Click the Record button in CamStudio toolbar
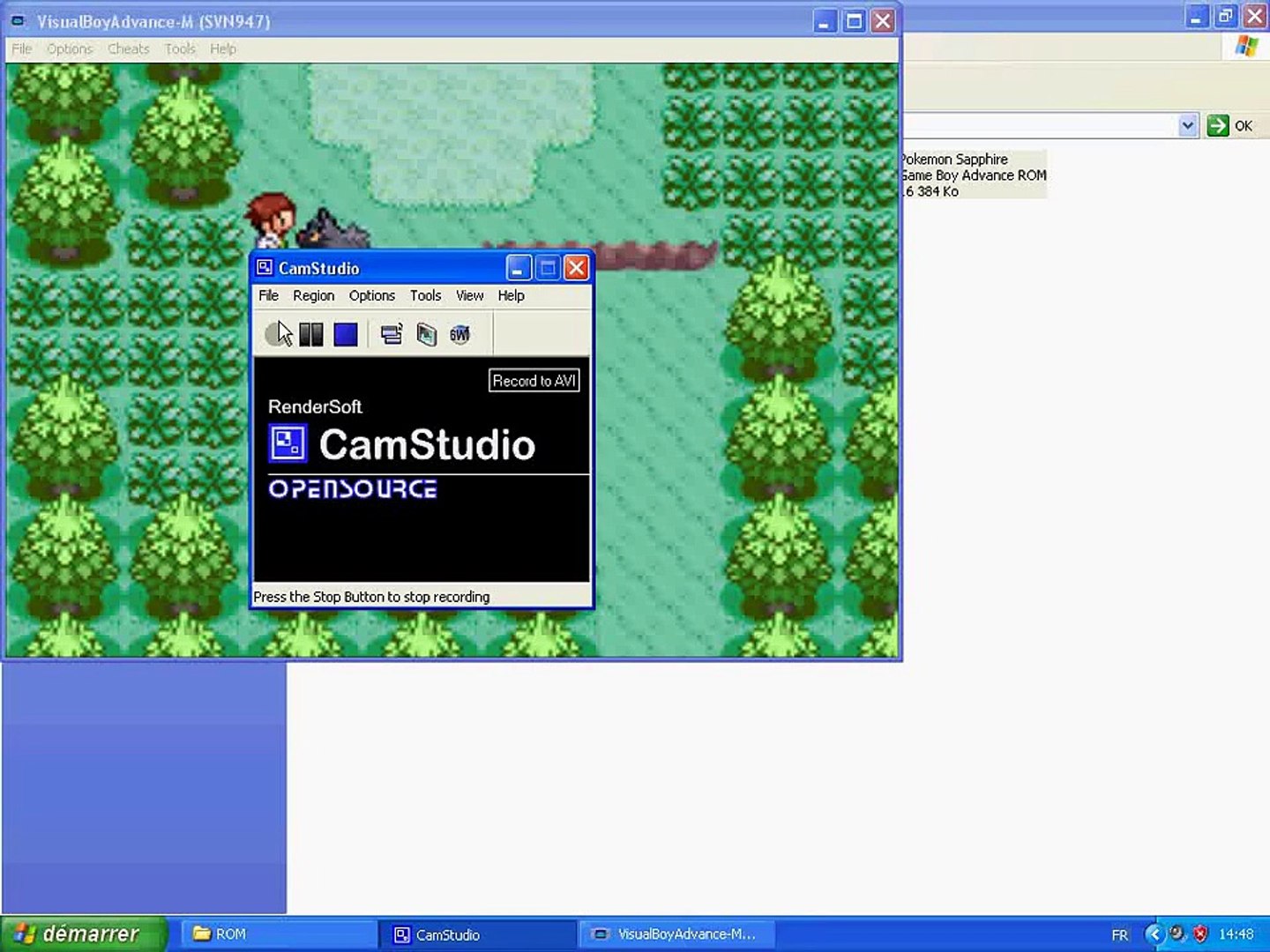Viewport: 1270px width, 952px height. tap(276, 334)
